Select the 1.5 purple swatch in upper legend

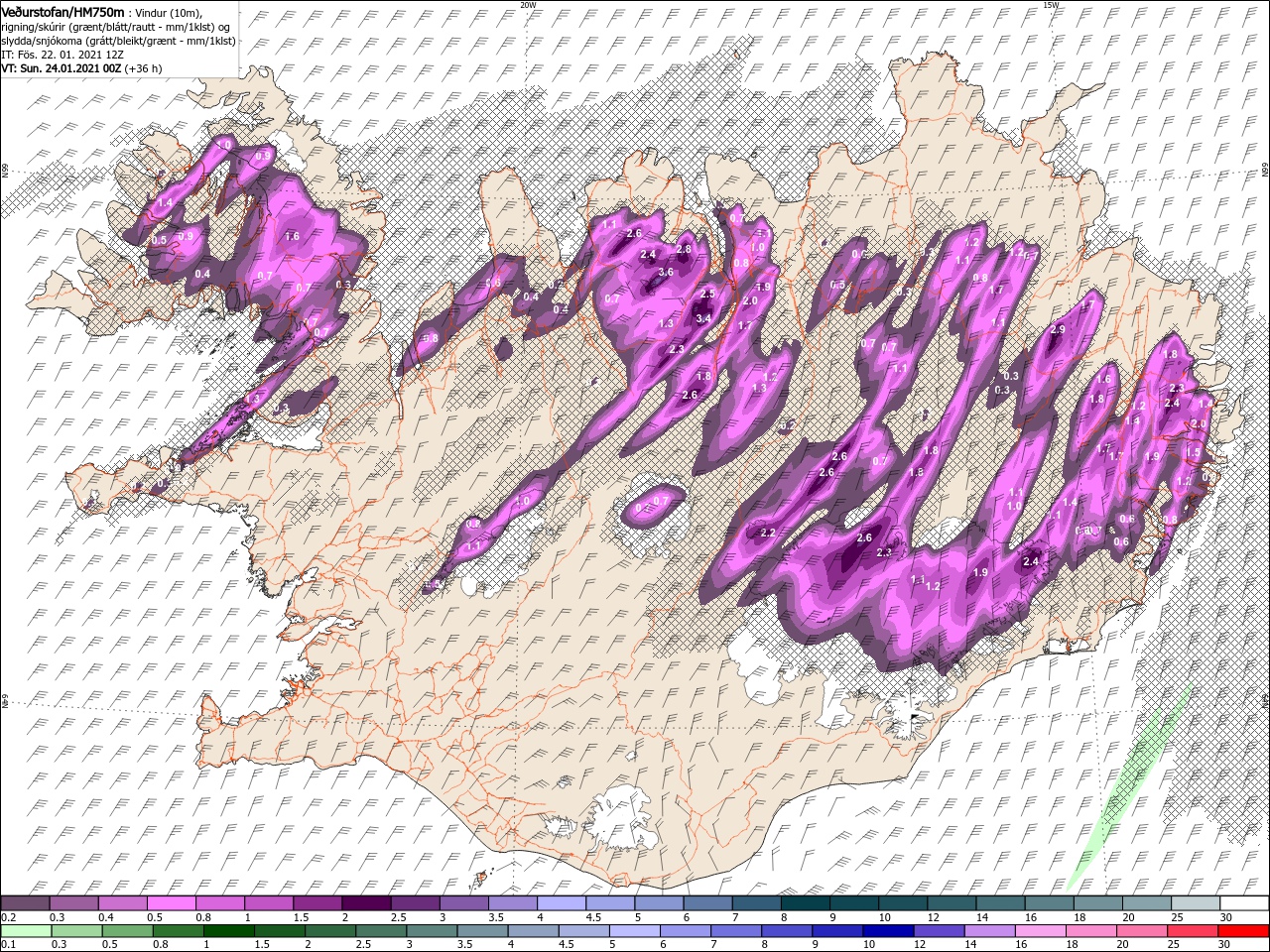(317, 903)
